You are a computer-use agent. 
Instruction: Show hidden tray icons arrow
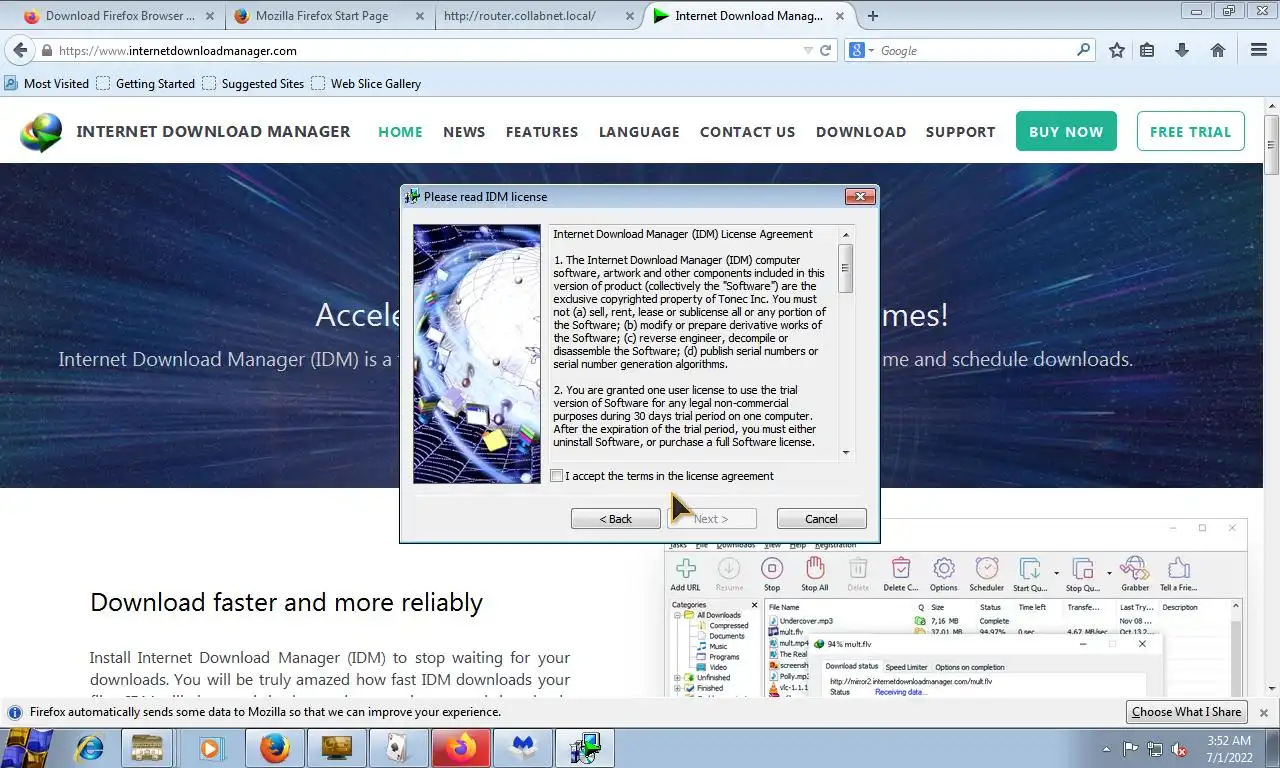(x=1106, y=748)
